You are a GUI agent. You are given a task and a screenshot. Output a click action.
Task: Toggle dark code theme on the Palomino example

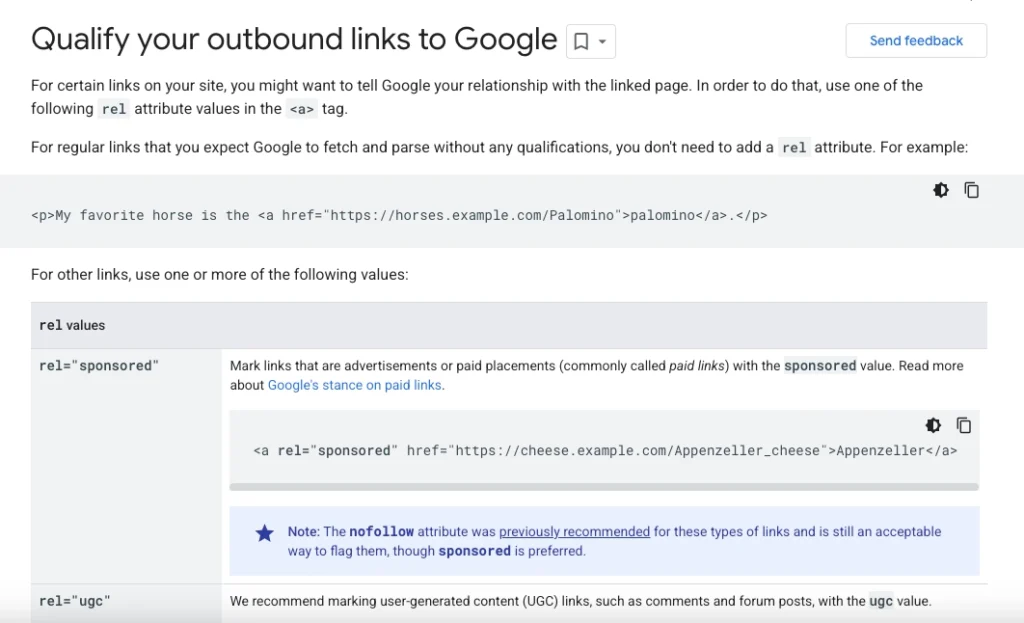click(x=941, y=190)
